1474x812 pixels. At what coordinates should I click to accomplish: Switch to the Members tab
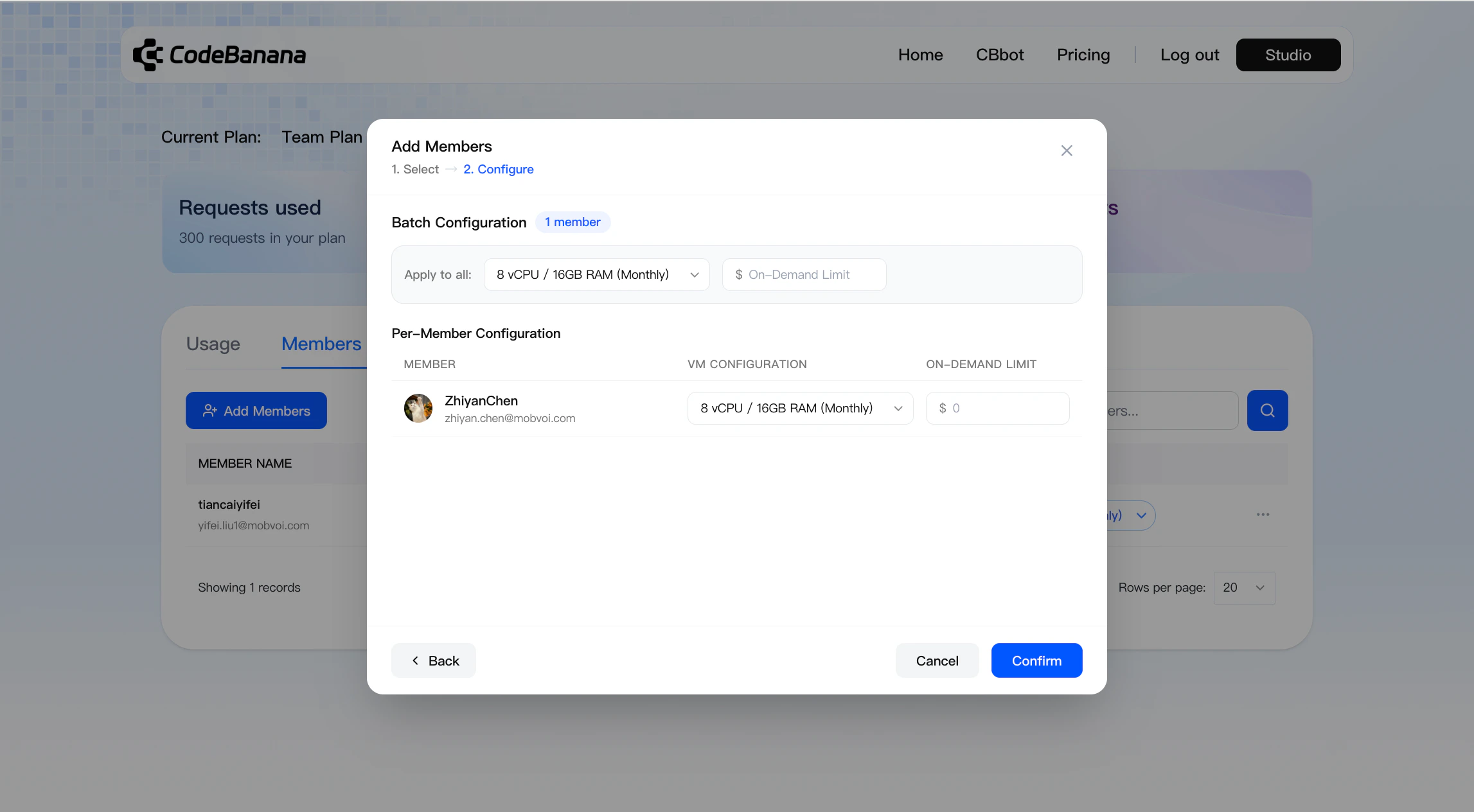[x=321, y=344]
